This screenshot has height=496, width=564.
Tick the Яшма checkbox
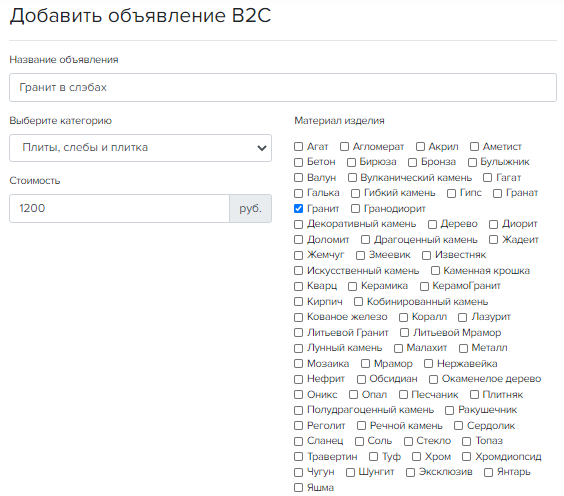coord(298,488)
